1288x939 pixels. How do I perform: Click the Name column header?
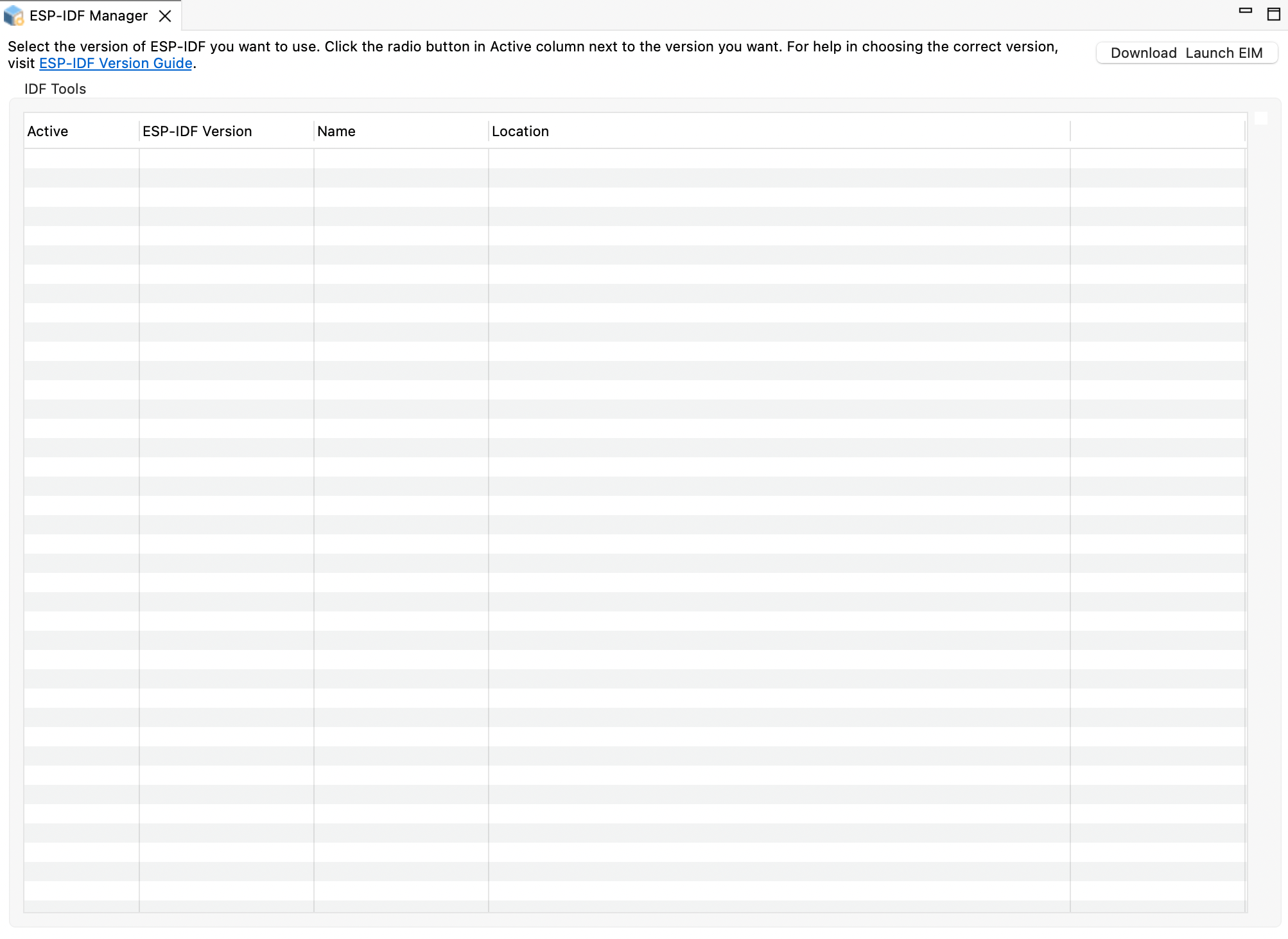(x=336, y=131)
